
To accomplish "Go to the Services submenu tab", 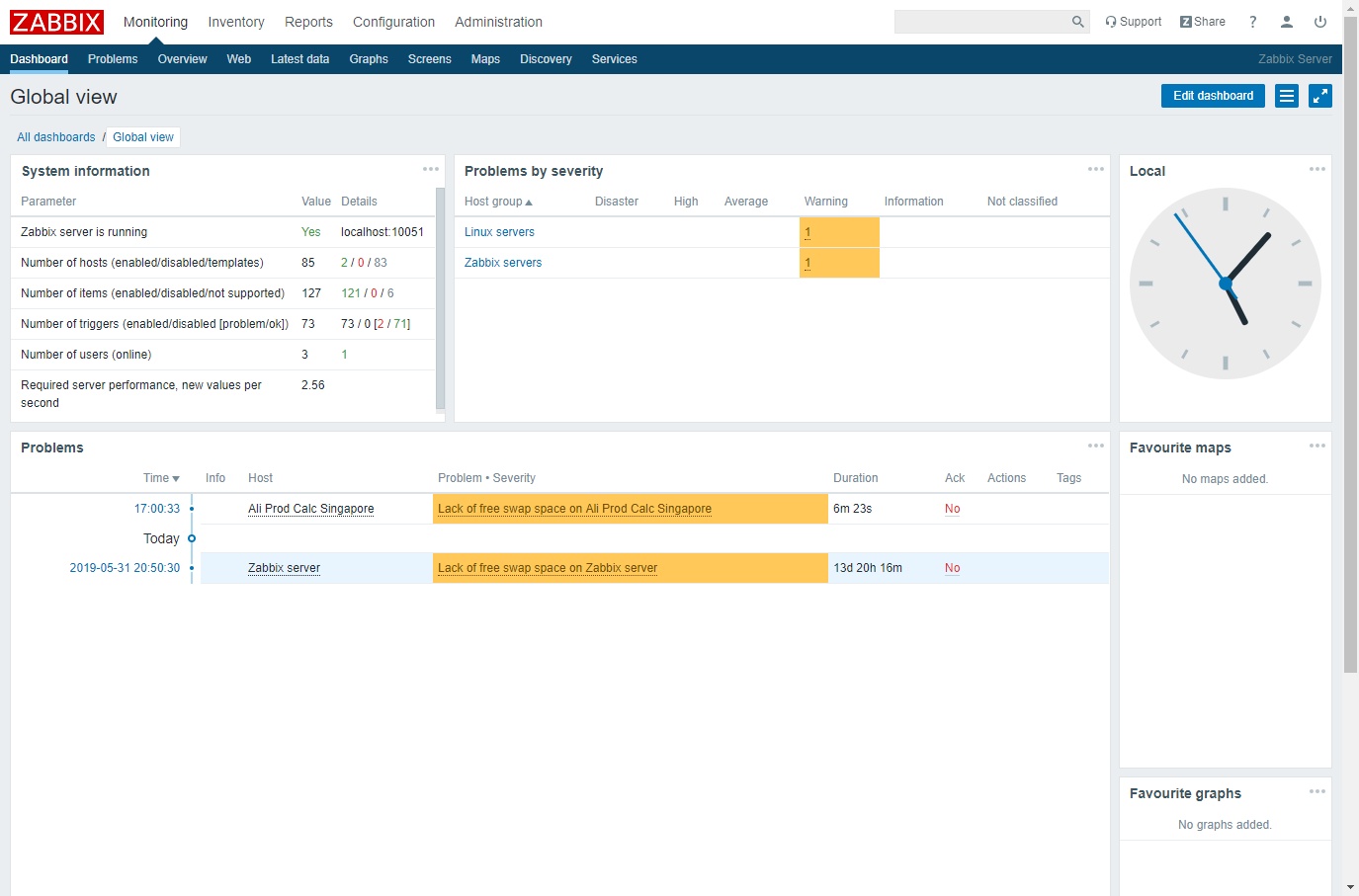I will tap(614, 59).
